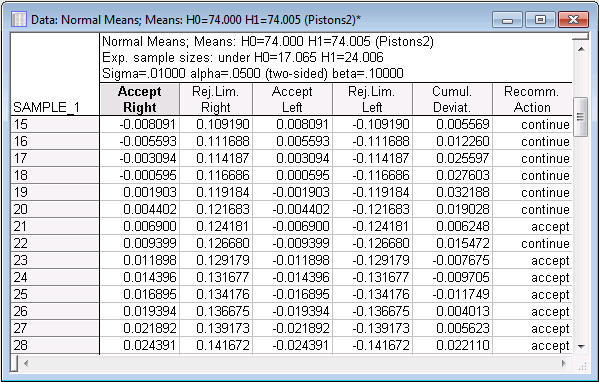Click the vertical scrollbar thumb
599x382 pixels.
pyautogui.click(x=581, y=117)
